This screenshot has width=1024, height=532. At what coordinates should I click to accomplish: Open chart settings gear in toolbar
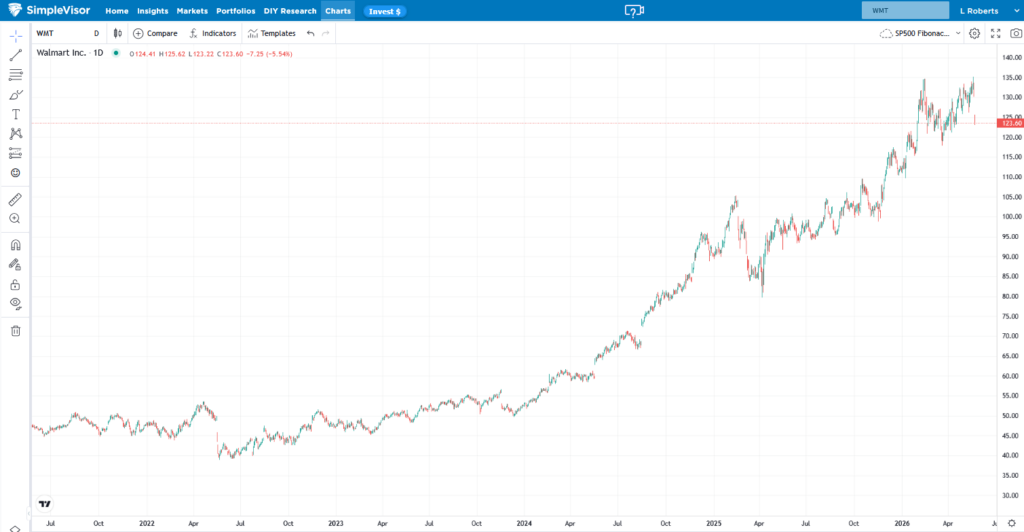974,33
